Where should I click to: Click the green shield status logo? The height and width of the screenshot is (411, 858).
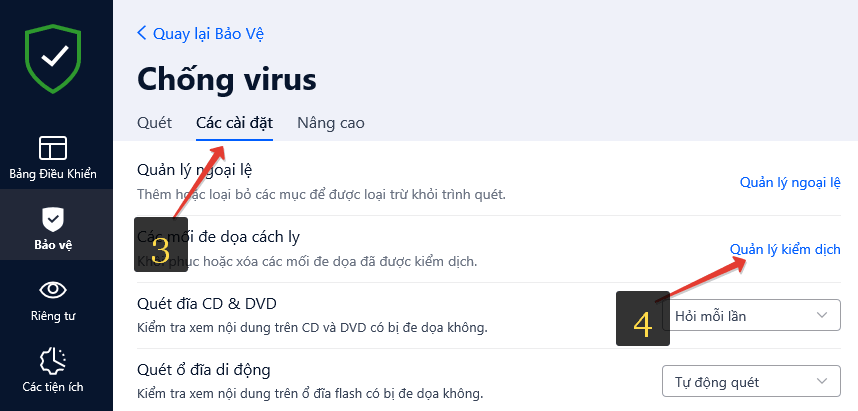click(53, 58)
